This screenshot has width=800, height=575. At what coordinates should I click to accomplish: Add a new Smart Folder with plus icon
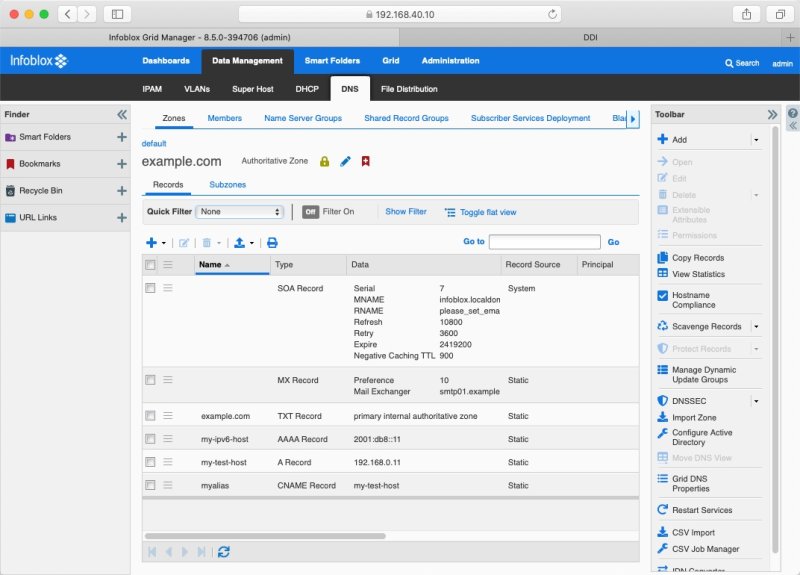(121, 137)
